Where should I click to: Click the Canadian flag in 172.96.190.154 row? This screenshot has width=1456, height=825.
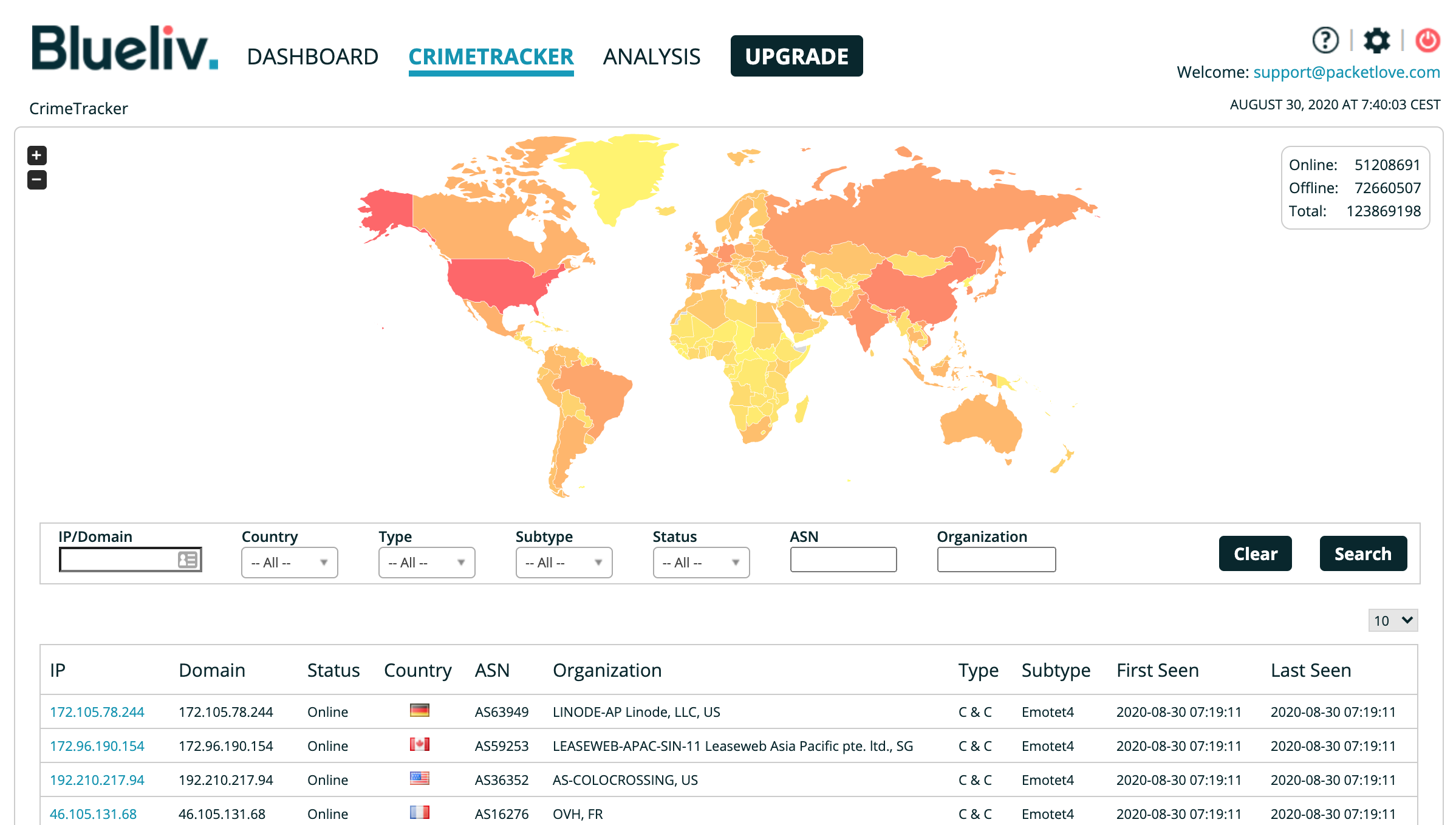419,744
